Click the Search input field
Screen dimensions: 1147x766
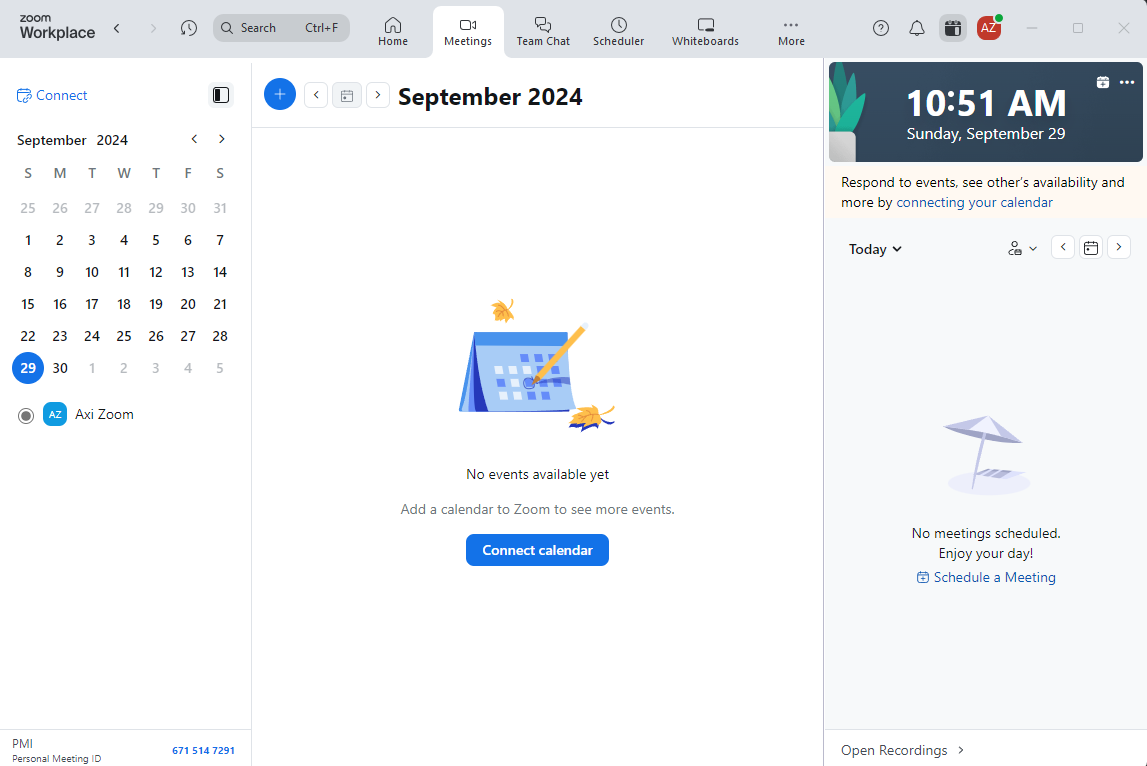[x=281, y=28]
